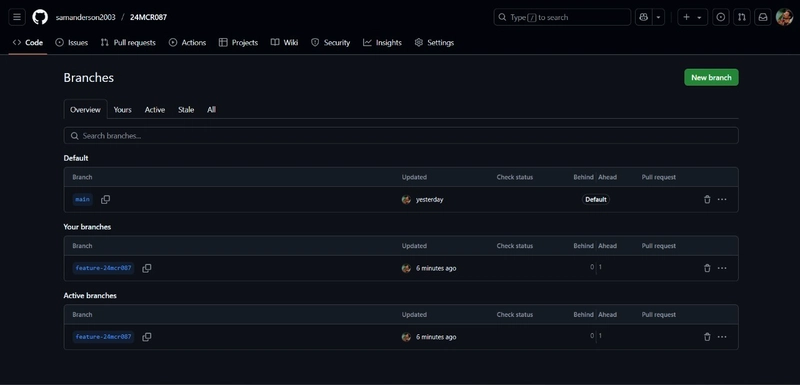
Task: Click the trash icon for main branch
Action: 707,199
